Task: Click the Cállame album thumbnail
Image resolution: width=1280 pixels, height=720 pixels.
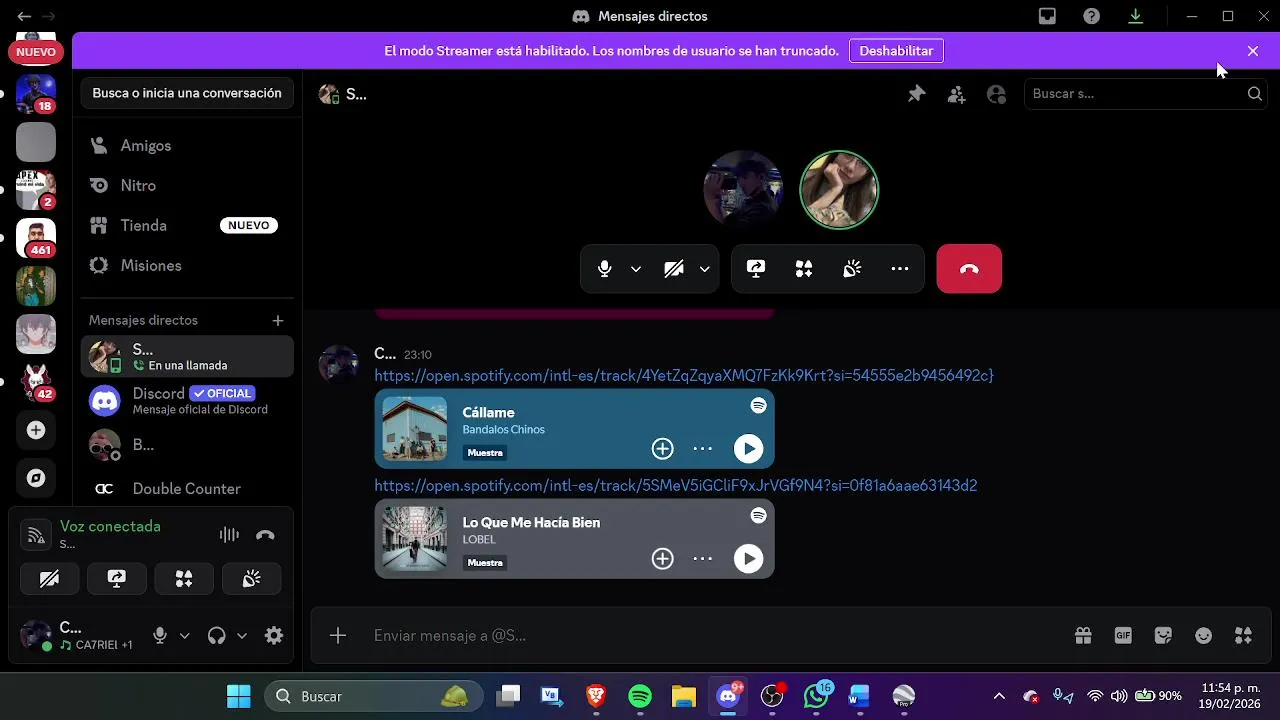Action: [415, 429]
